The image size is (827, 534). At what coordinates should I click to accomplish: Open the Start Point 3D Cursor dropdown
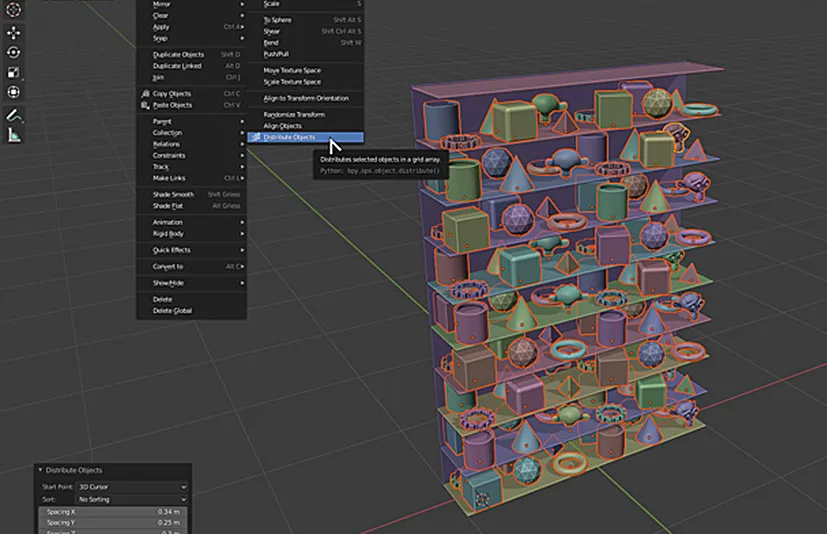tap(132, 487)
